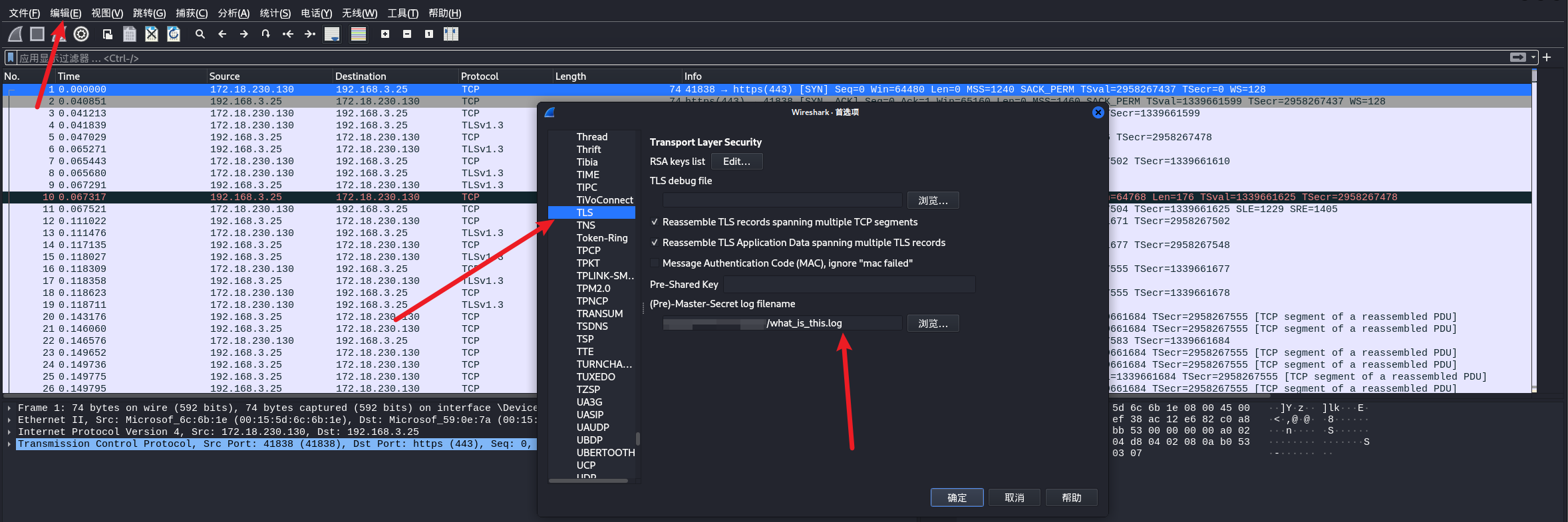Open preferences 帮助 button
Viewport: 1568px width, 522px height.
click(x=1072, y=497)
